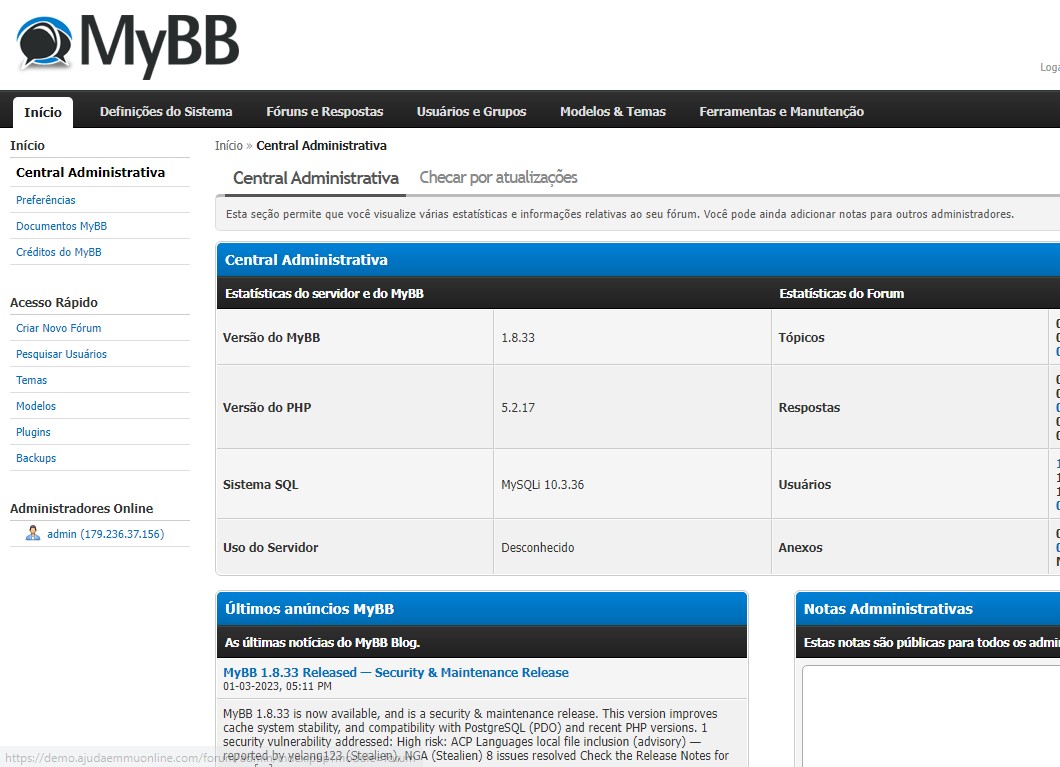Screen dimensions: 1060x767
Task: Click the MyBB logo
Action: click(128, 45)
